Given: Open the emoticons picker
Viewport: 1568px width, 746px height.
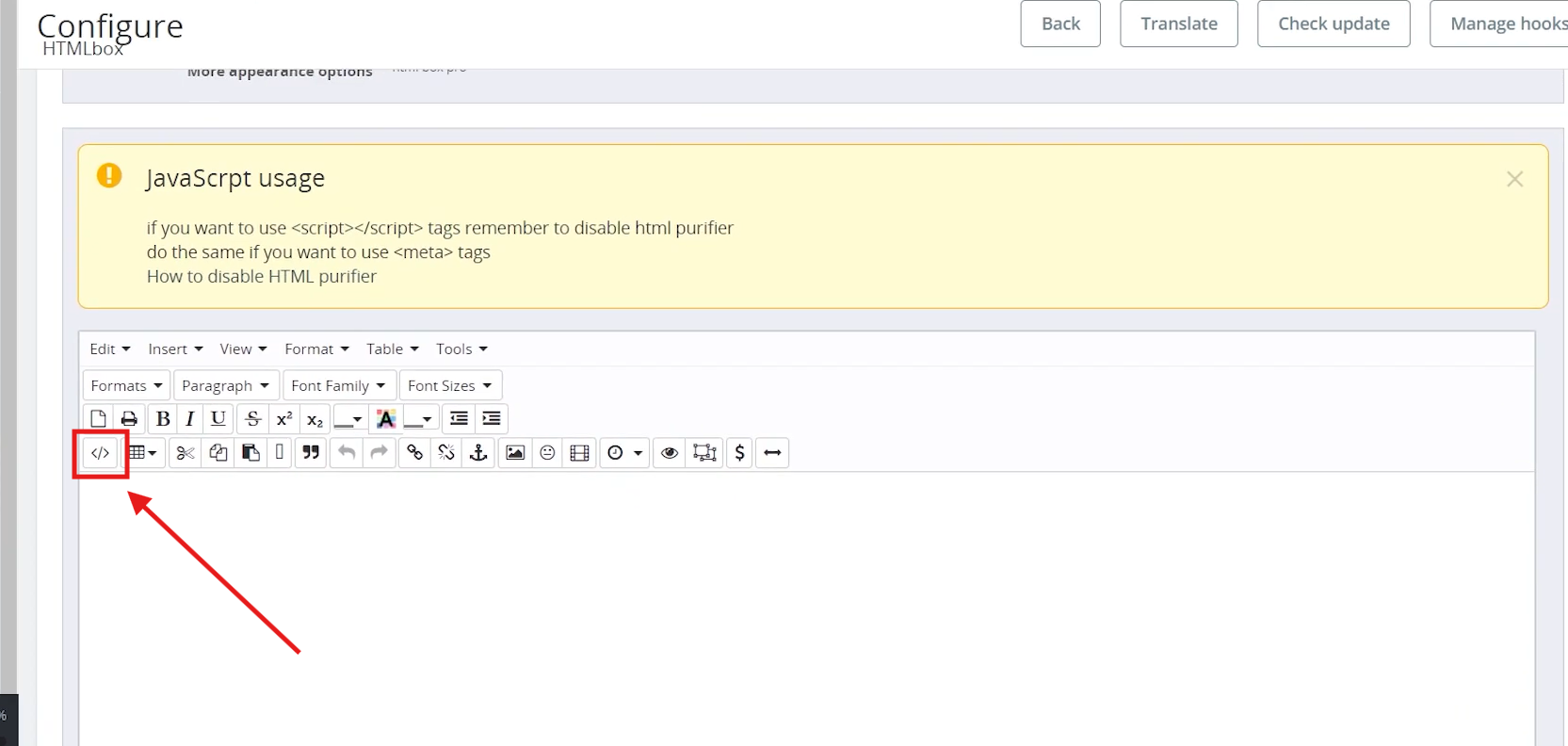Looking at the screenshot, I should [547, 453].
